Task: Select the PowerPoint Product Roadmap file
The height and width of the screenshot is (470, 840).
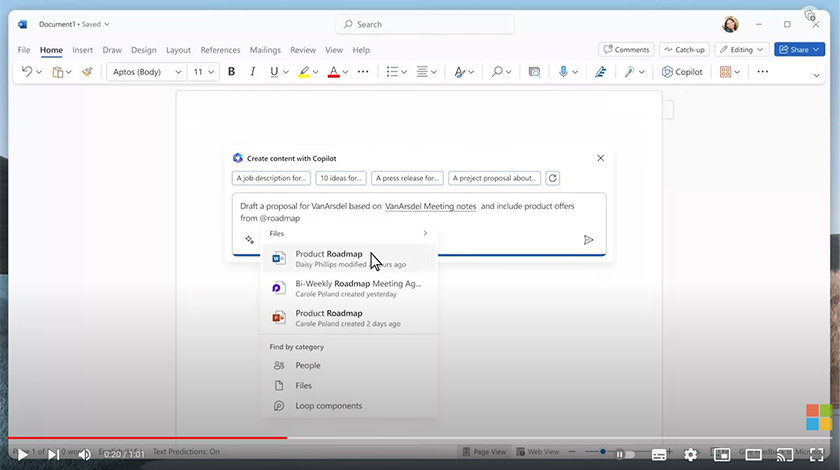Action: pyautogui.click(x=349, y=318)
